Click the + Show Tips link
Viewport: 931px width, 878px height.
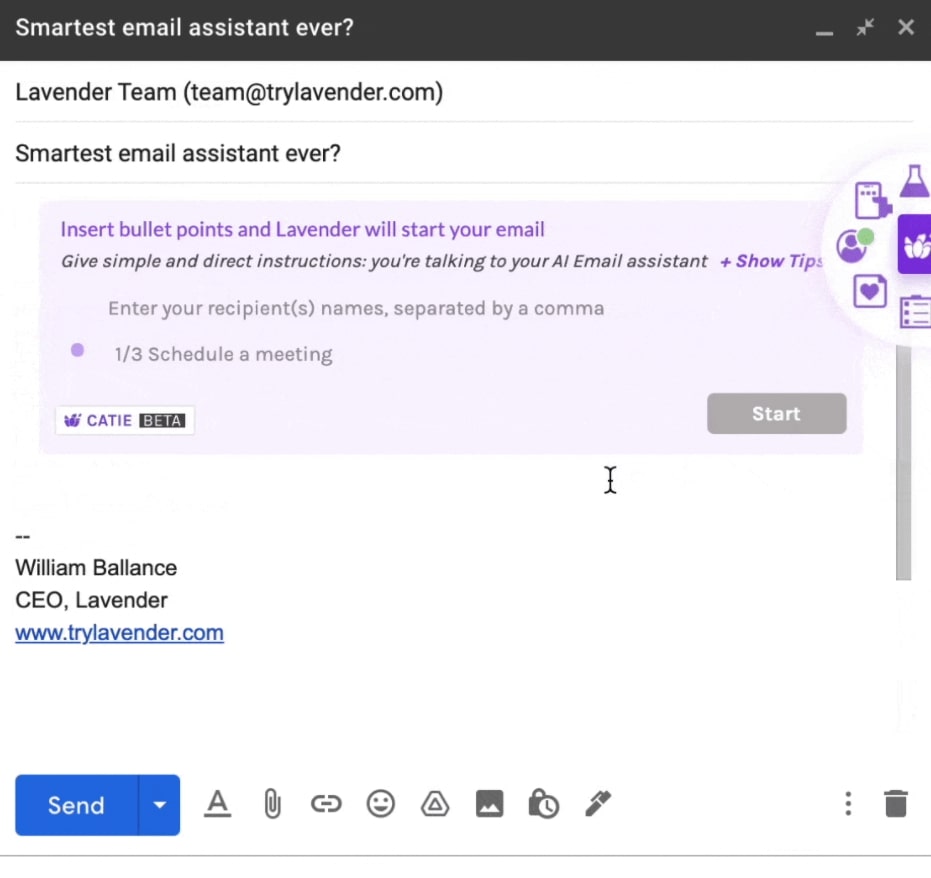(x=772, y=261)
